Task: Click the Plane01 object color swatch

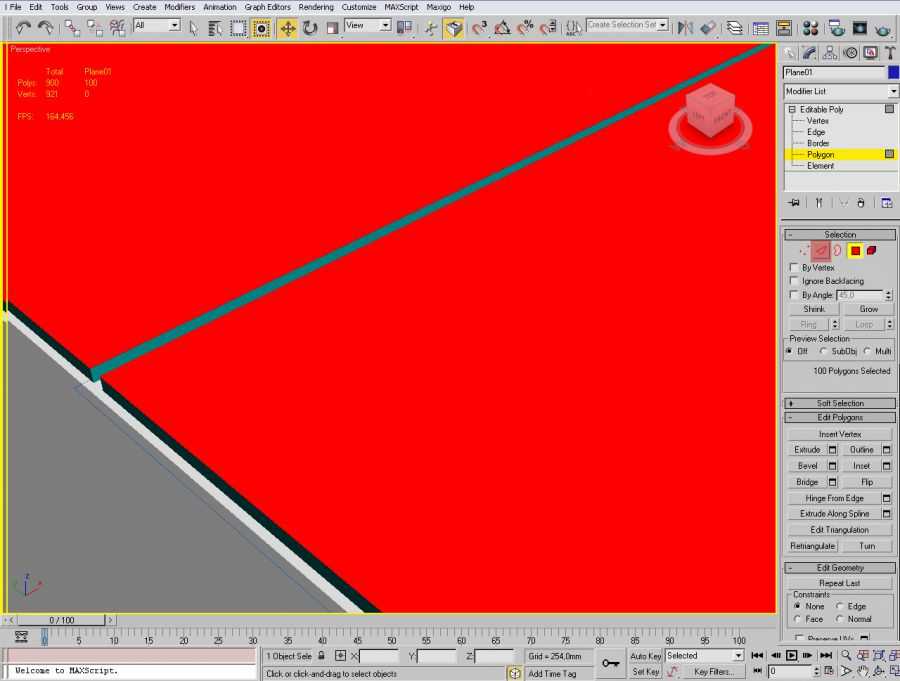Action: 893,72
